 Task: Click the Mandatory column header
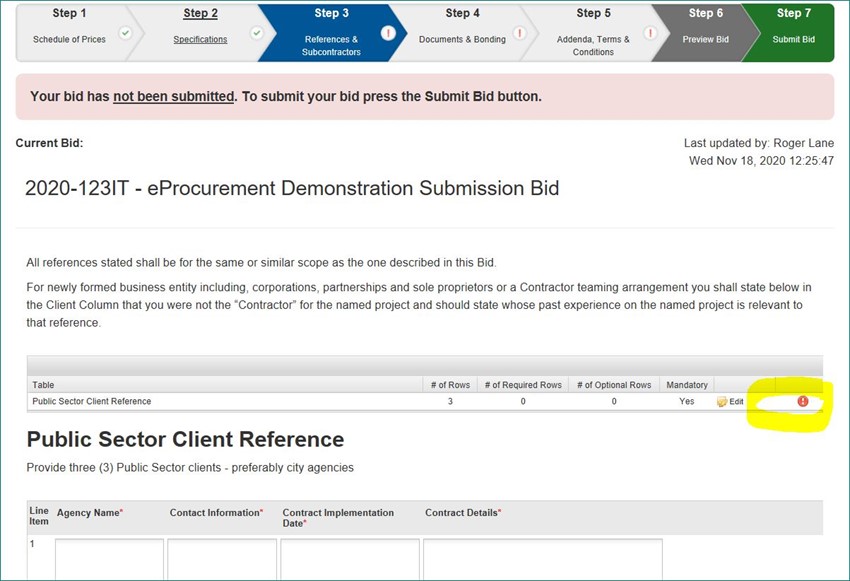coord(687,385)
